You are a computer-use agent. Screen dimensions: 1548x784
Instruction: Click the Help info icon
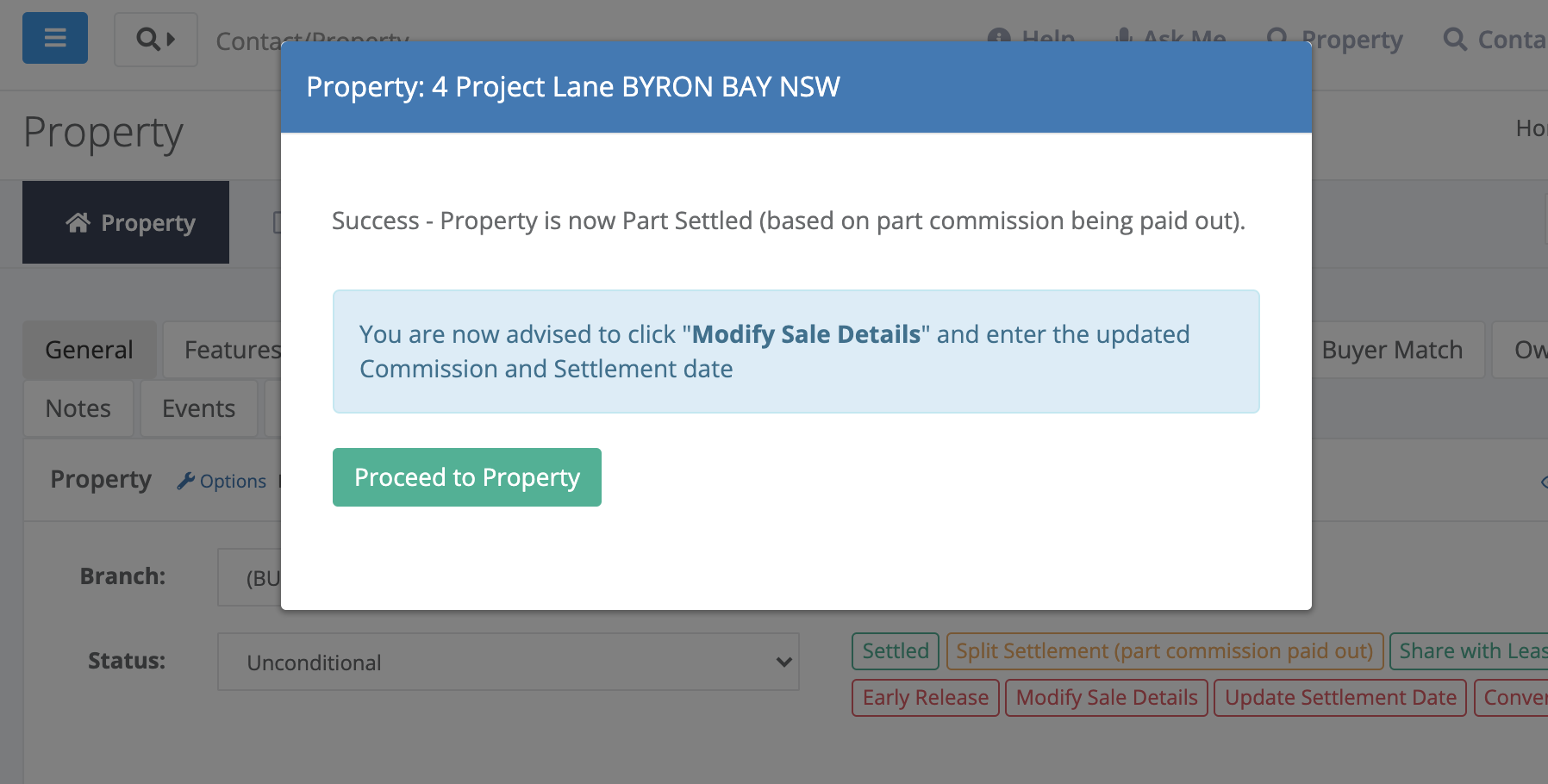point(999,36)
